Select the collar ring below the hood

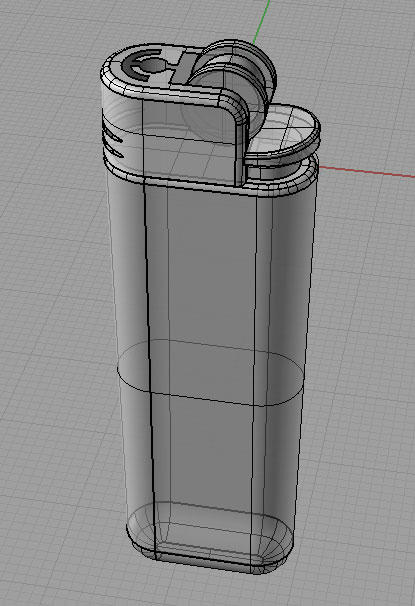(x=211, y=180)
